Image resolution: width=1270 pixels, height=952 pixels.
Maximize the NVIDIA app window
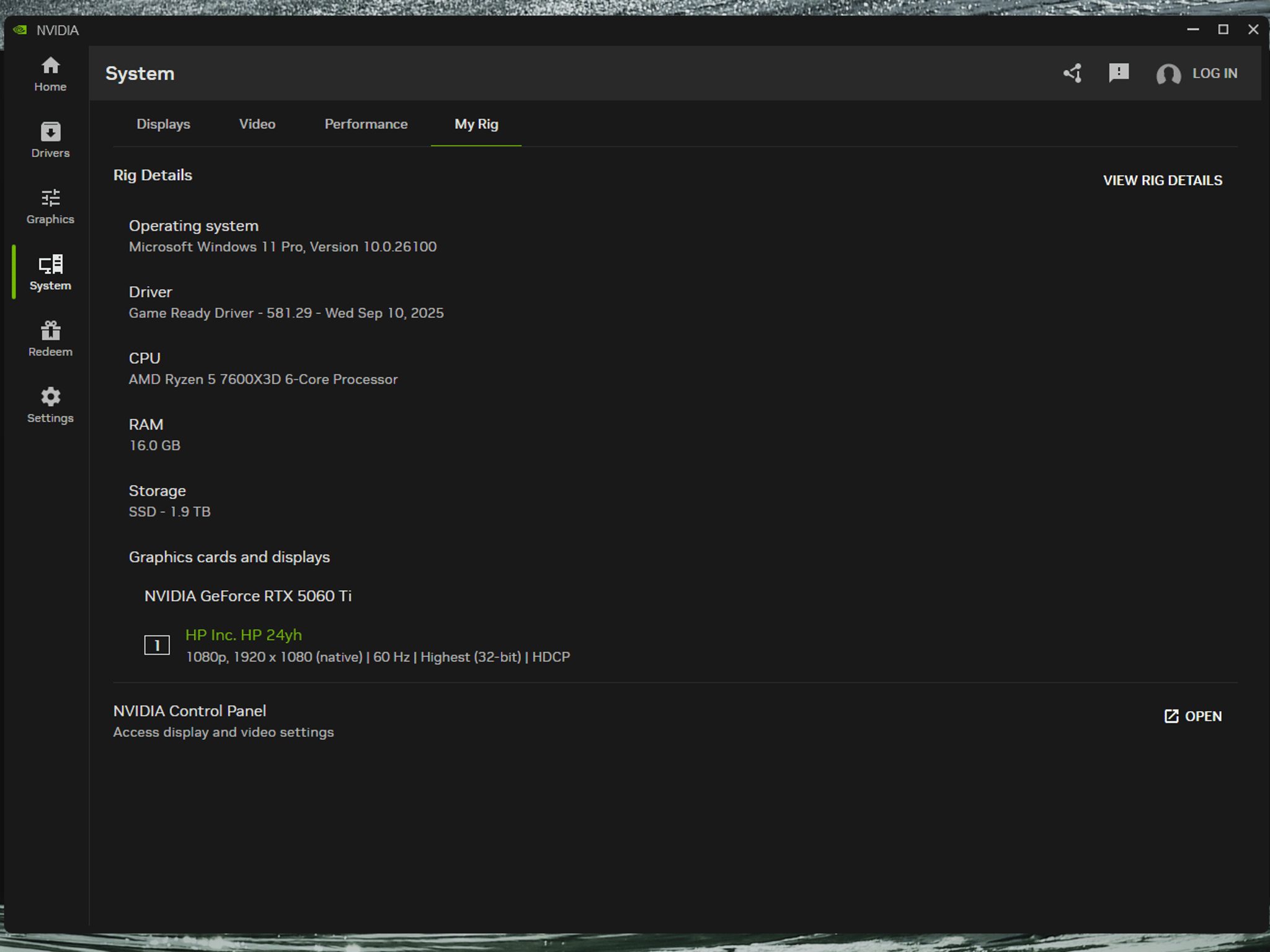click(1223, 30)
